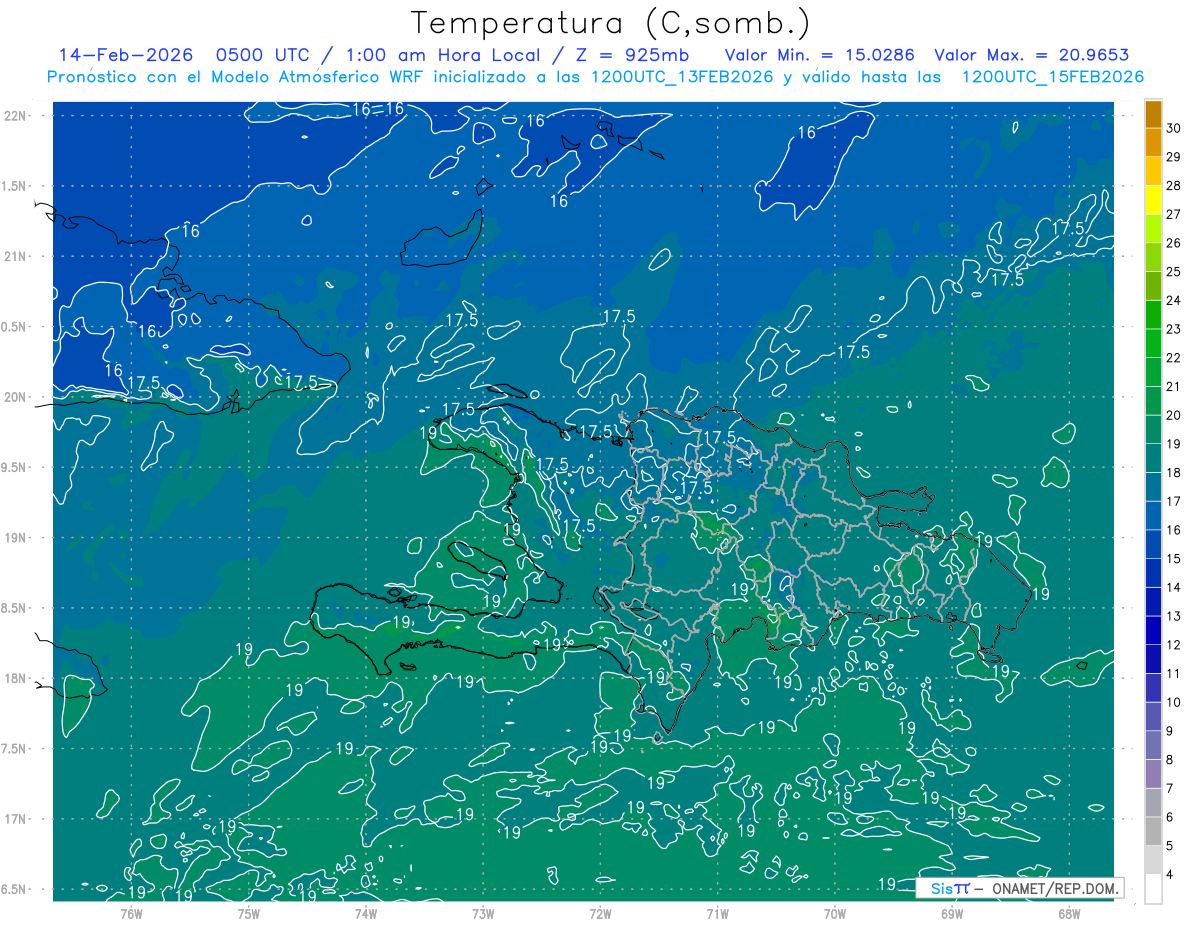Click the "Temperatura (C,somb.)" chart title
Image resolution: width=1200 pixels, height=927 pixels.
coord(611,23)
